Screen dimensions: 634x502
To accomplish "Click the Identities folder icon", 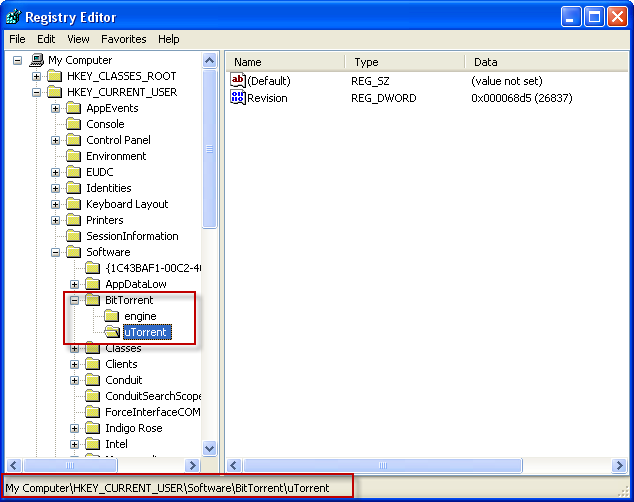I will (74, 188).
